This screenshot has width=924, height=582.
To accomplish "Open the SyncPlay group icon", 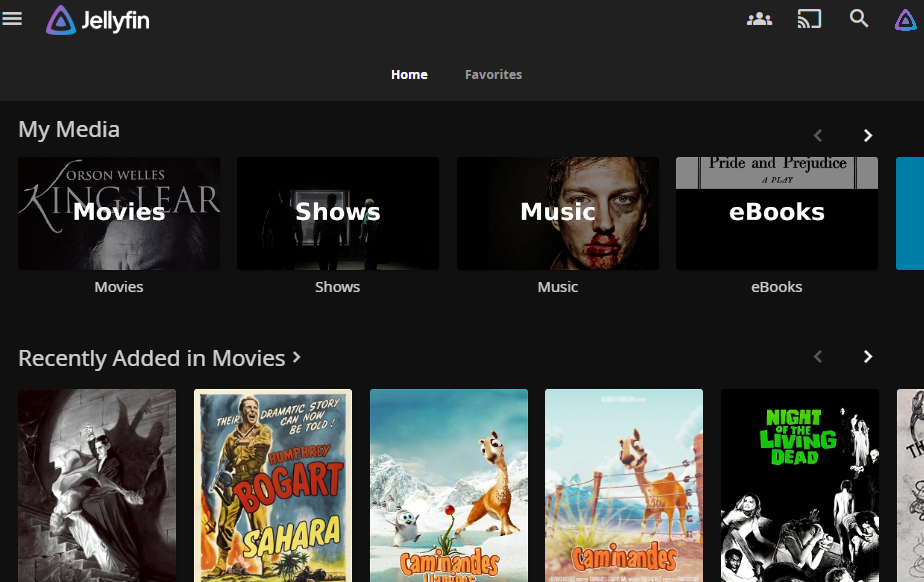I will (759, 19).
